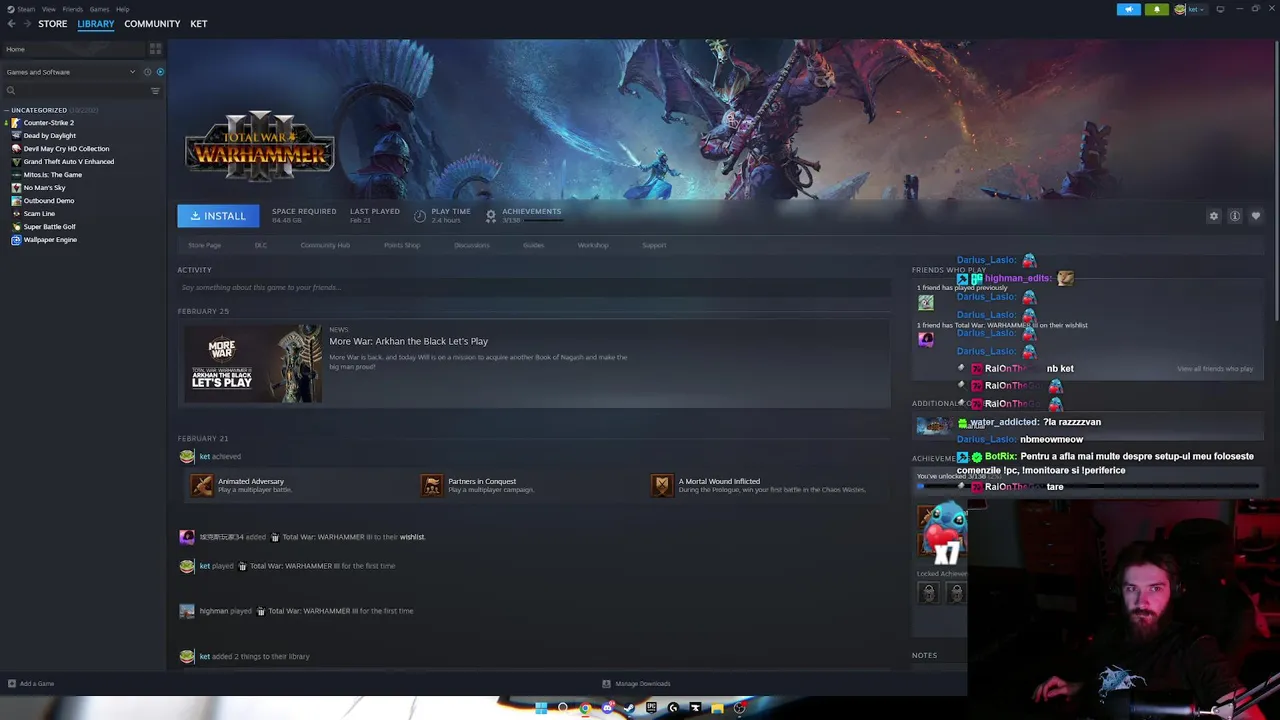Go back with the navigation arrow

(x=11, y=24)
